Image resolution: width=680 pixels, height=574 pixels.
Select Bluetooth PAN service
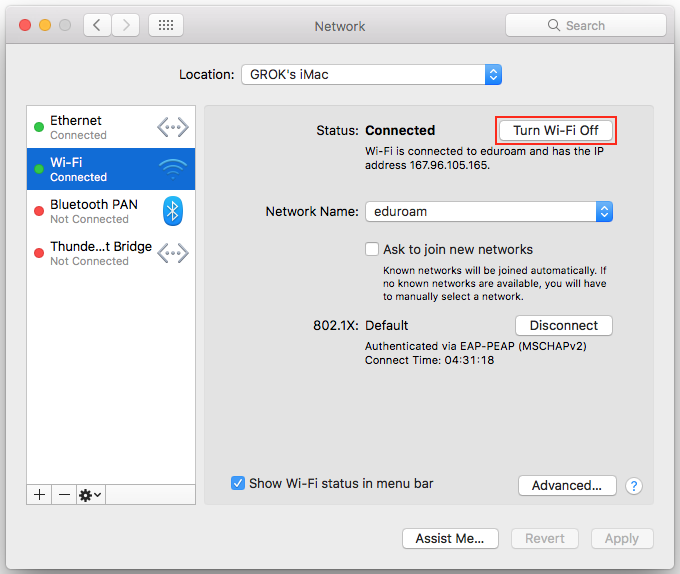pos(95,211)
